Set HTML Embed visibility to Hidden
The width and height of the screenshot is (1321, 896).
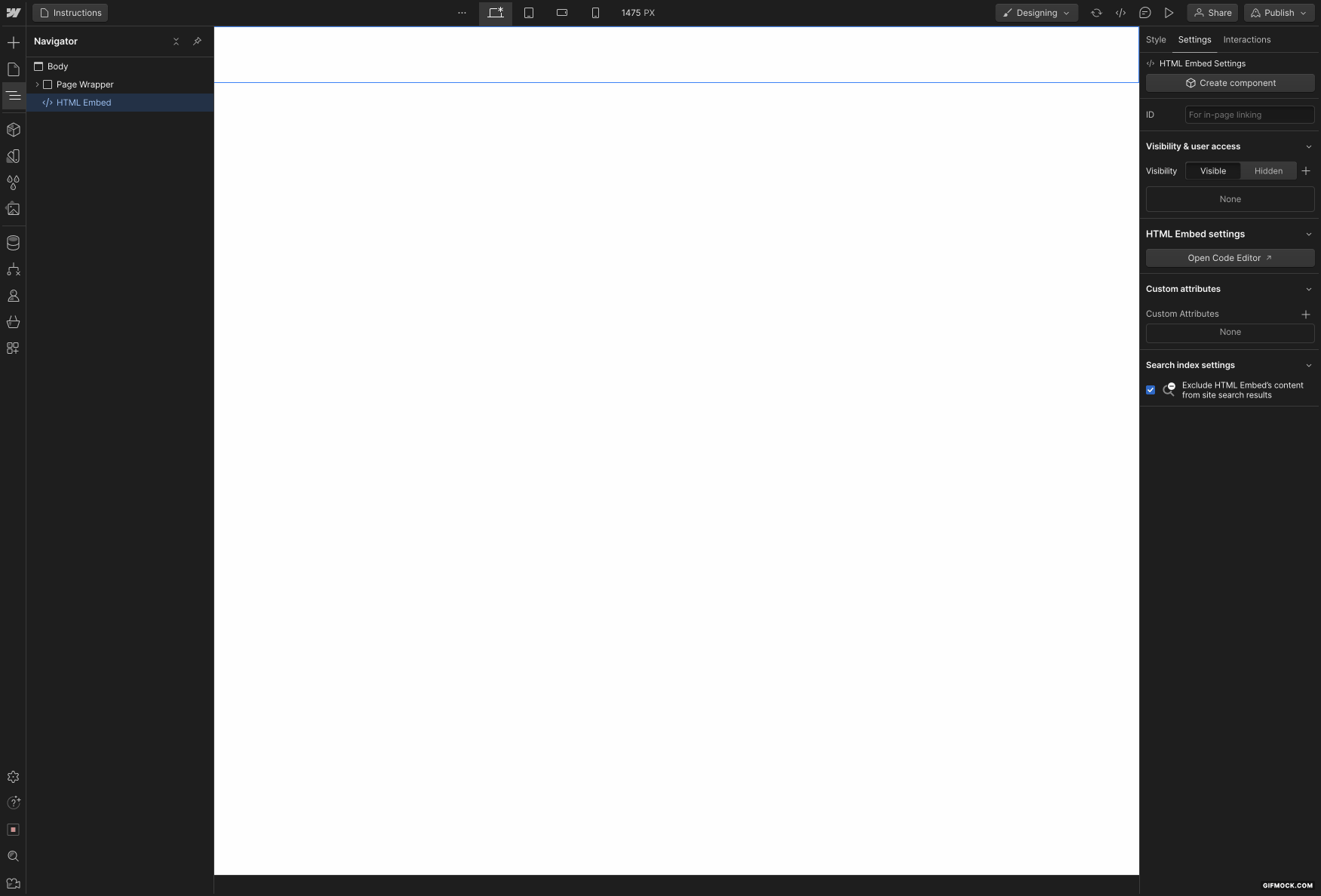coord(1268,171)
